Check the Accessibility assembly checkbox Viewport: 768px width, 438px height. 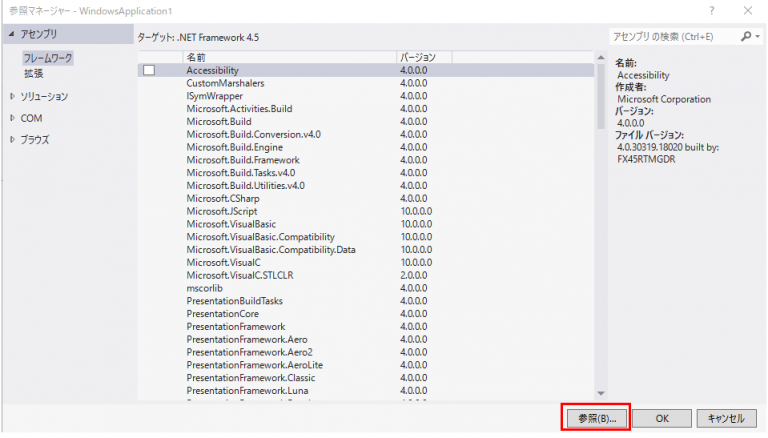(149, 71)
